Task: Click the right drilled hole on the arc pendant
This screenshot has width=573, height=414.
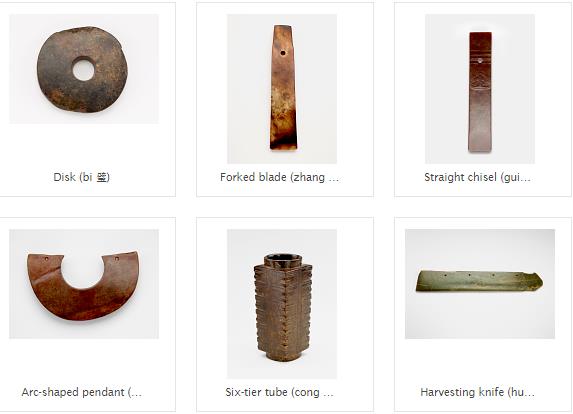Action: 117,259
